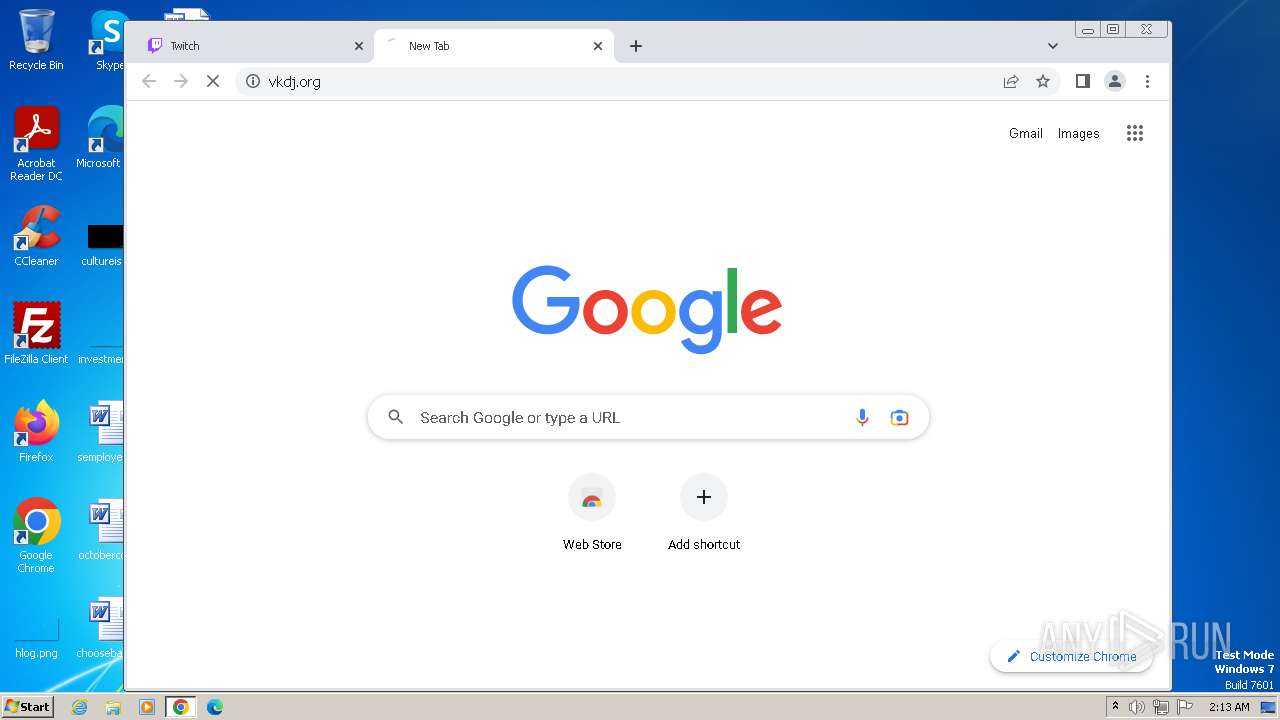Share this page icon
The width and height of the screenshot is (1280, 720).
[x=1011, y=81]
